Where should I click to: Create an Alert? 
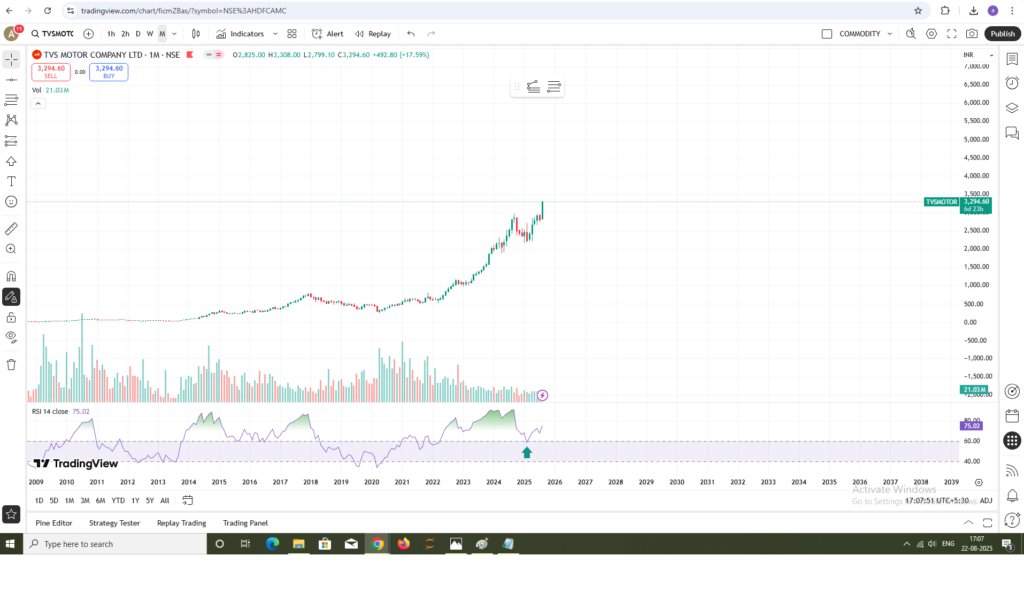328,34
